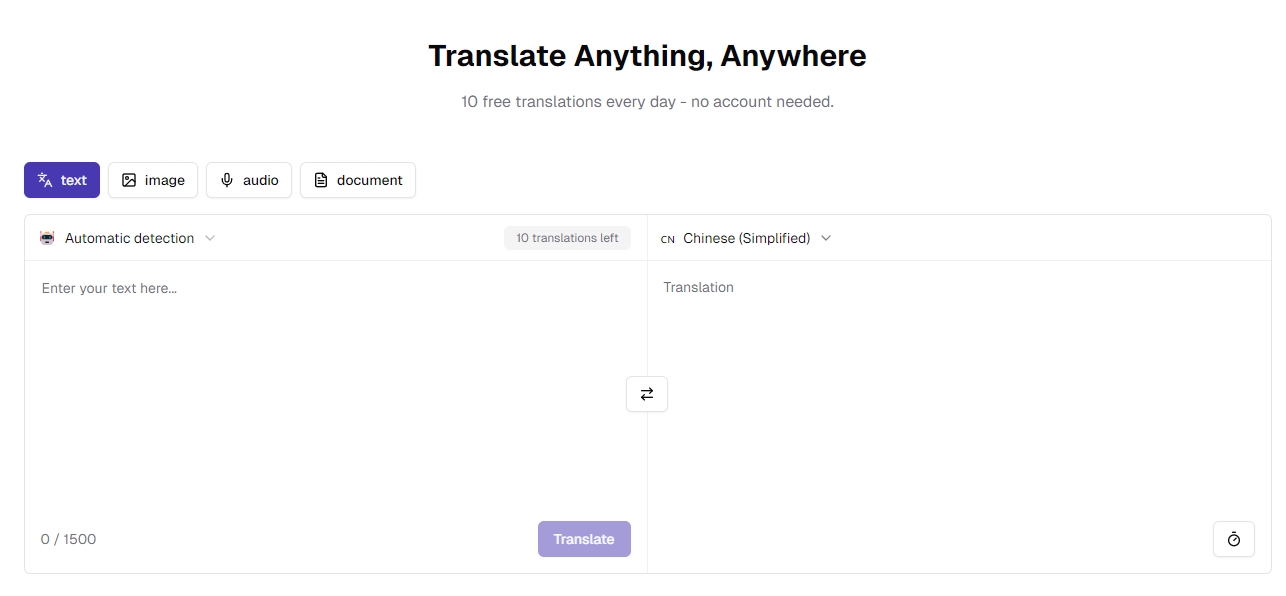
Task: Switch to the image translation tab
Action: coord(153,180)
